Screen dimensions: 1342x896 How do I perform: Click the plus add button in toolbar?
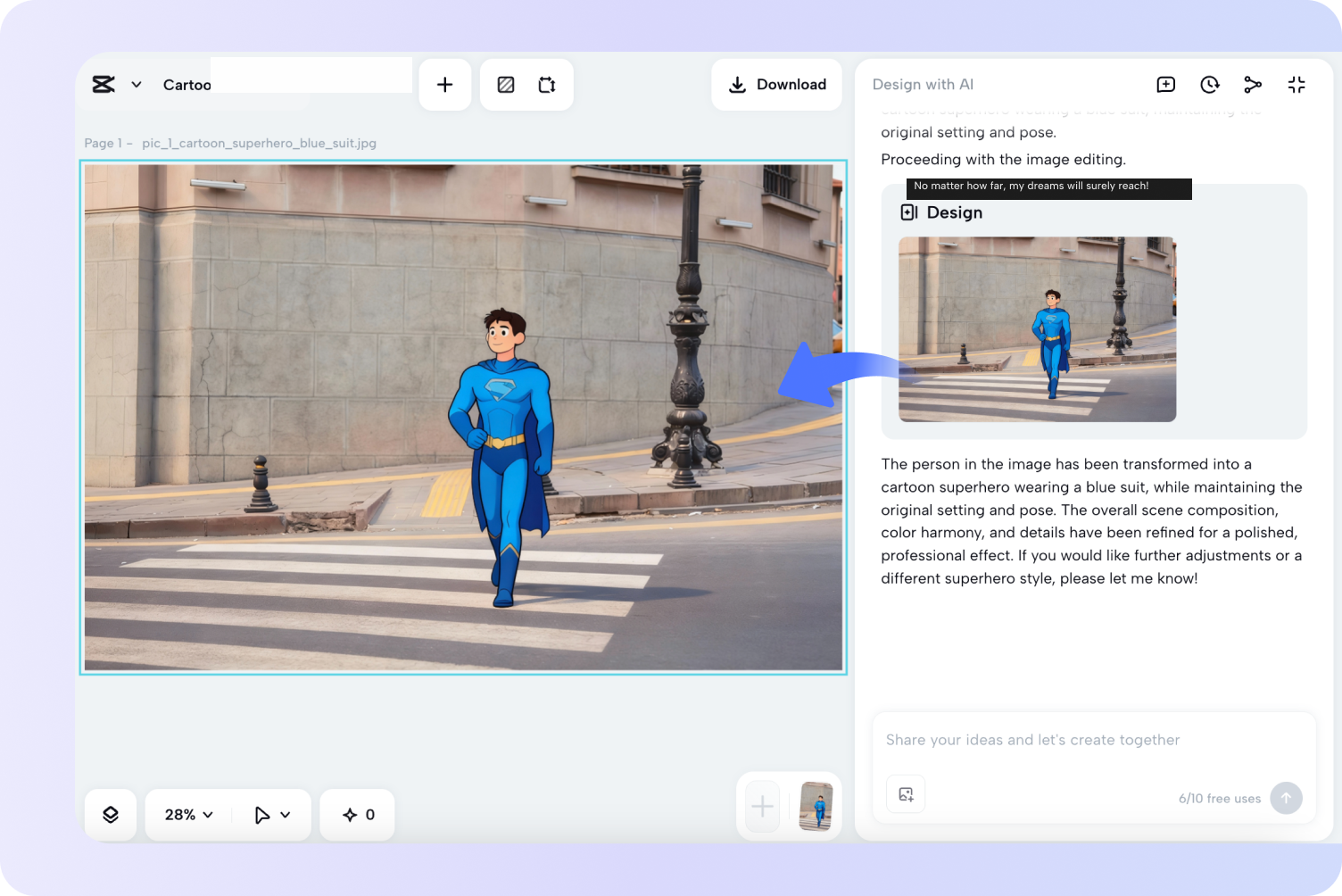[444, 85]
